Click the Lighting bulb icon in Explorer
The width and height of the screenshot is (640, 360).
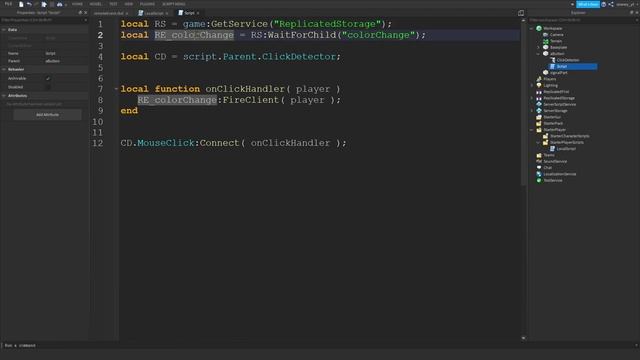coord(539,85)
